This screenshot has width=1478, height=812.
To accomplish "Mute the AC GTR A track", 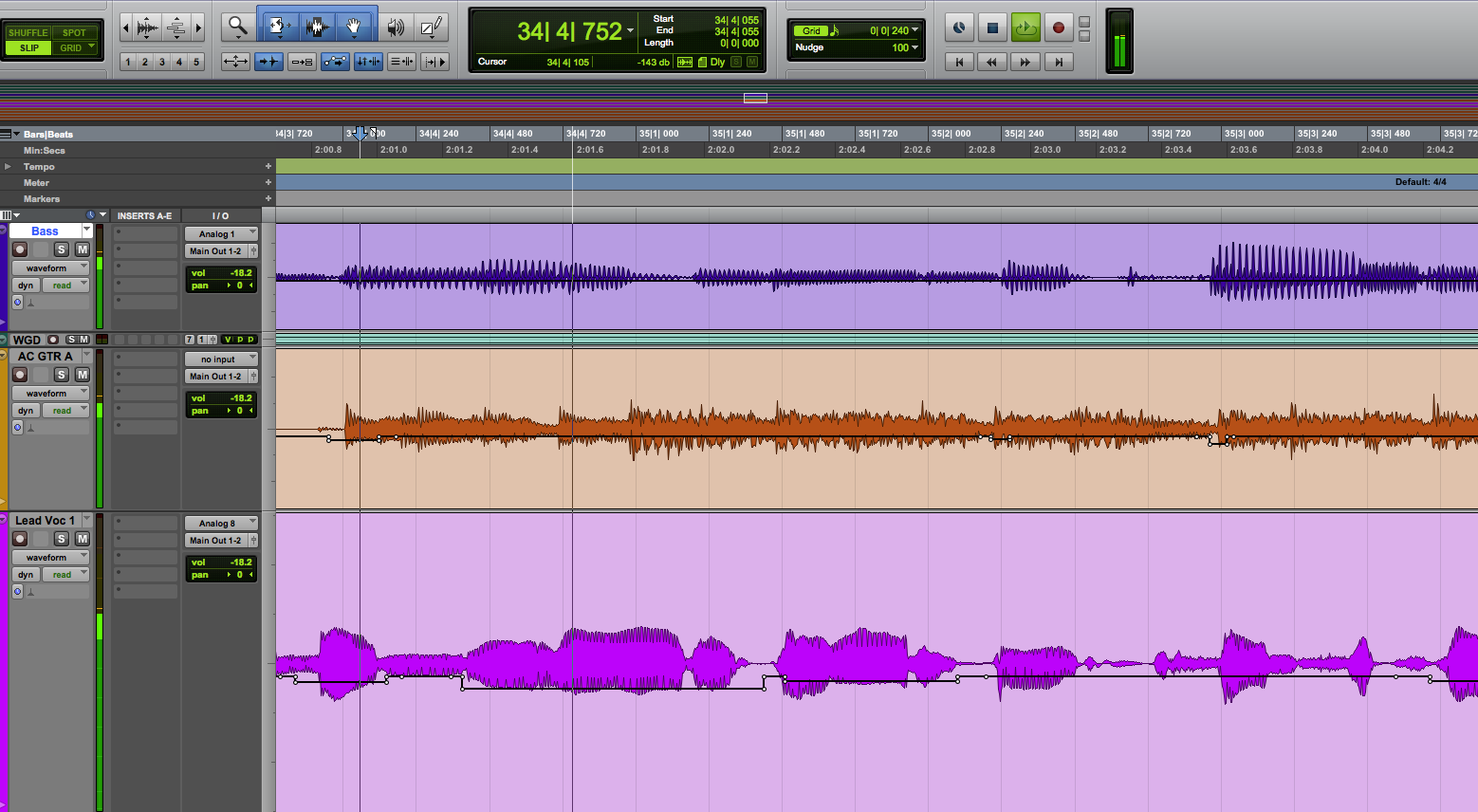I will tap(83, 375).
